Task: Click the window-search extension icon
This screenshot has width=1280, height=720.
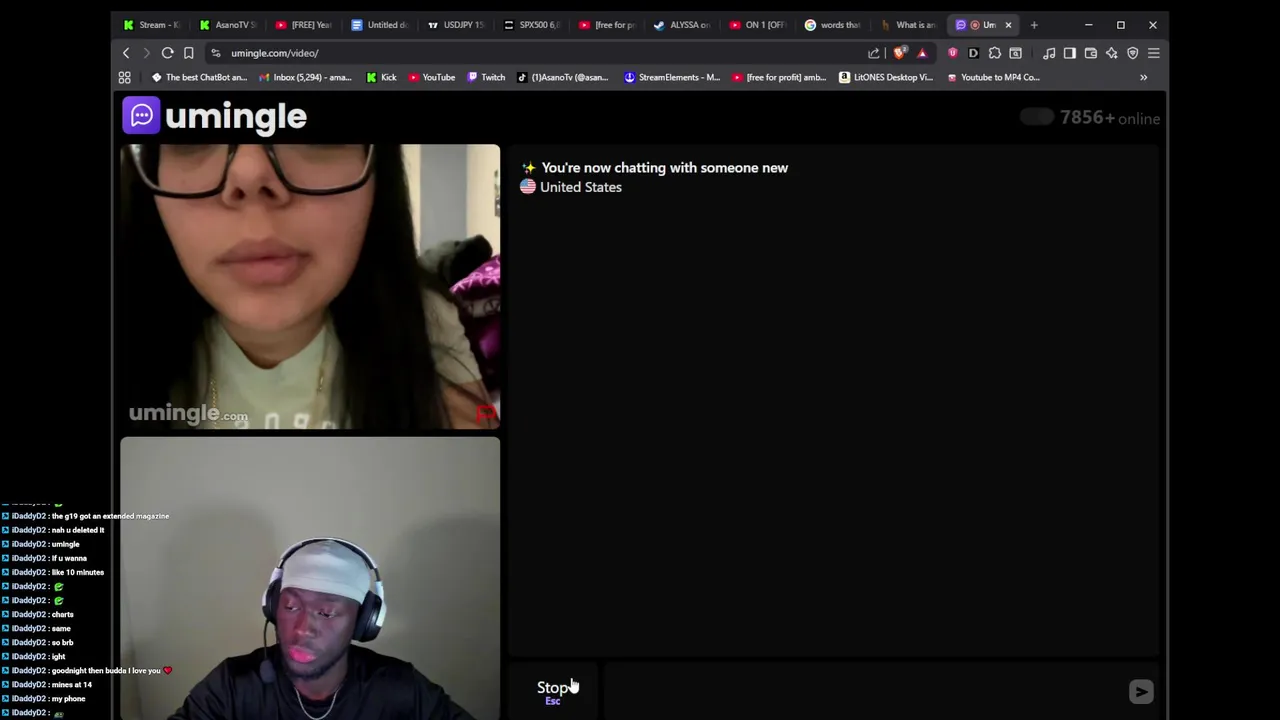Action: point(1015,53)
